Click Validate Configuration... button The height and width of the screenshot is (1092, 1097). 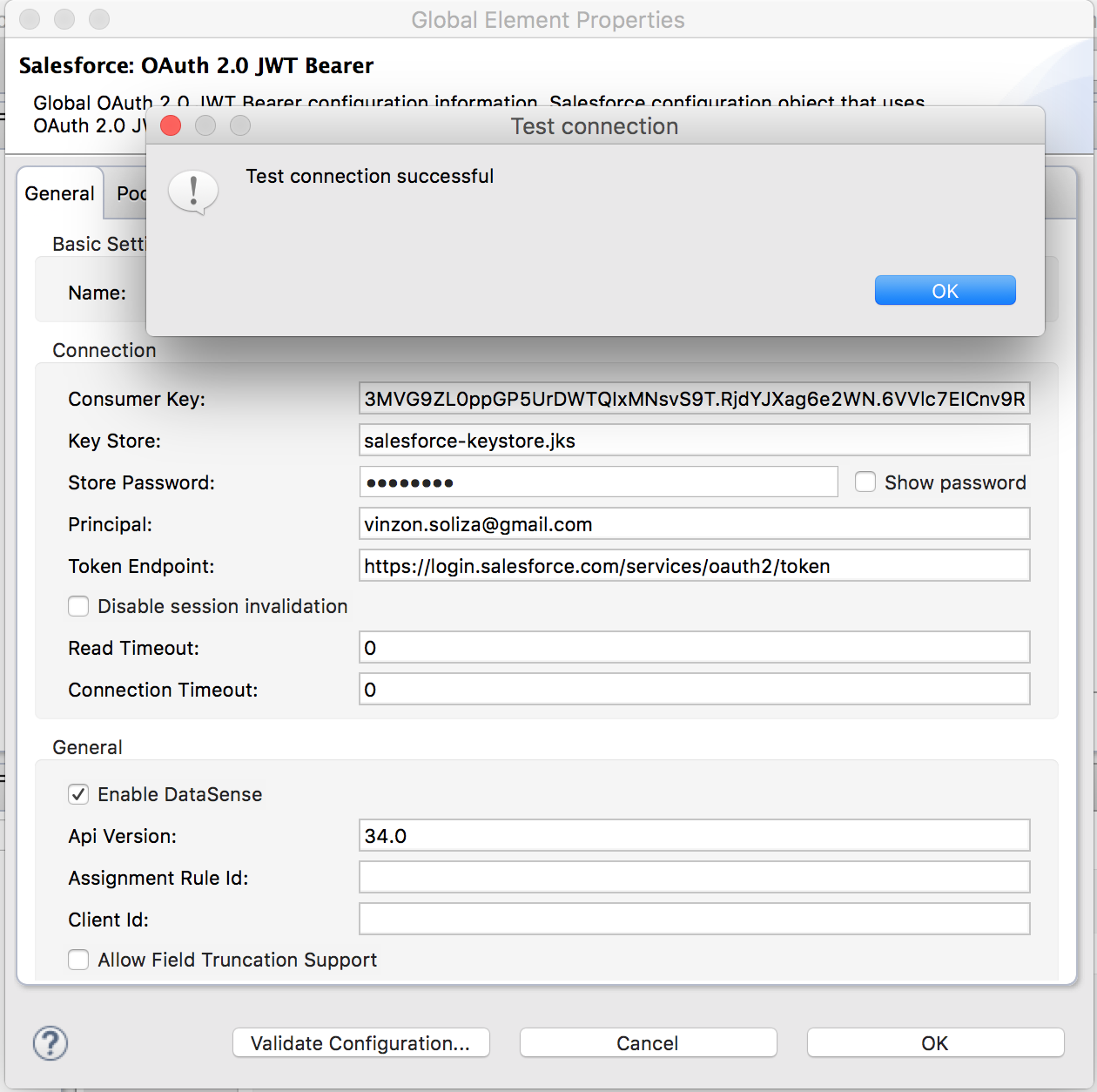pos(360,1042)
